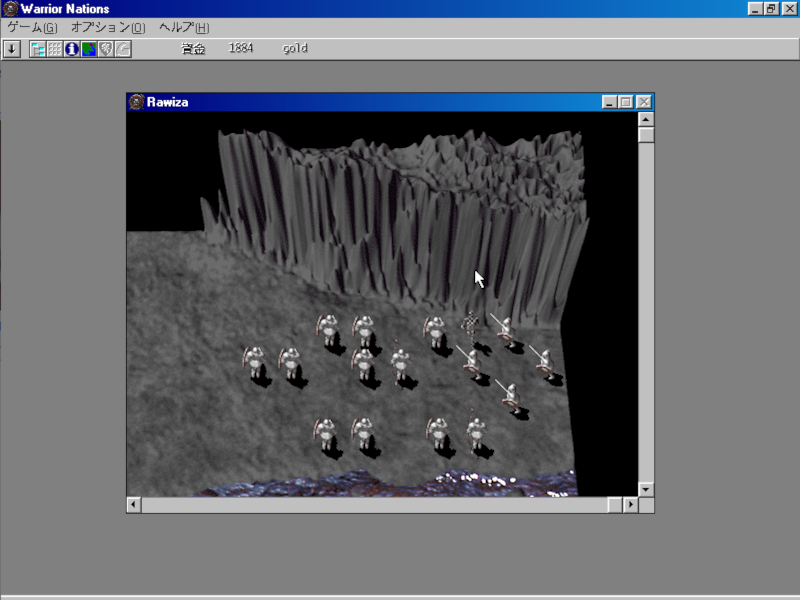Click the vertical scrollbar thumb in Rawiza

[646, 135]
